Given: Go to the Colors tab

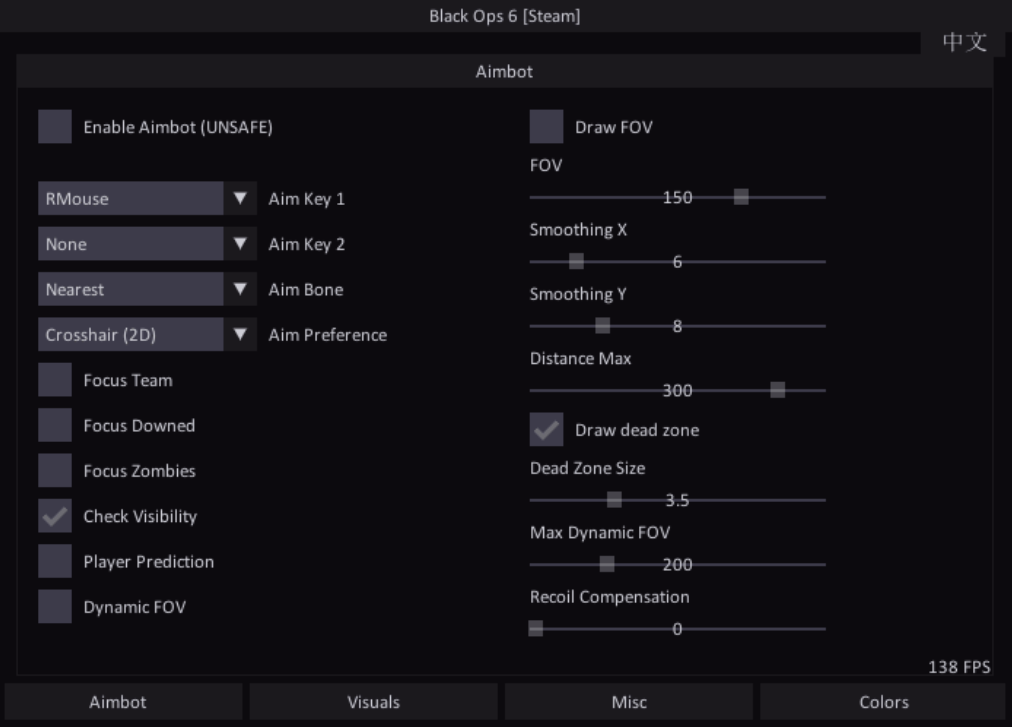Looking at the screenshot, I should pos(884,702).
